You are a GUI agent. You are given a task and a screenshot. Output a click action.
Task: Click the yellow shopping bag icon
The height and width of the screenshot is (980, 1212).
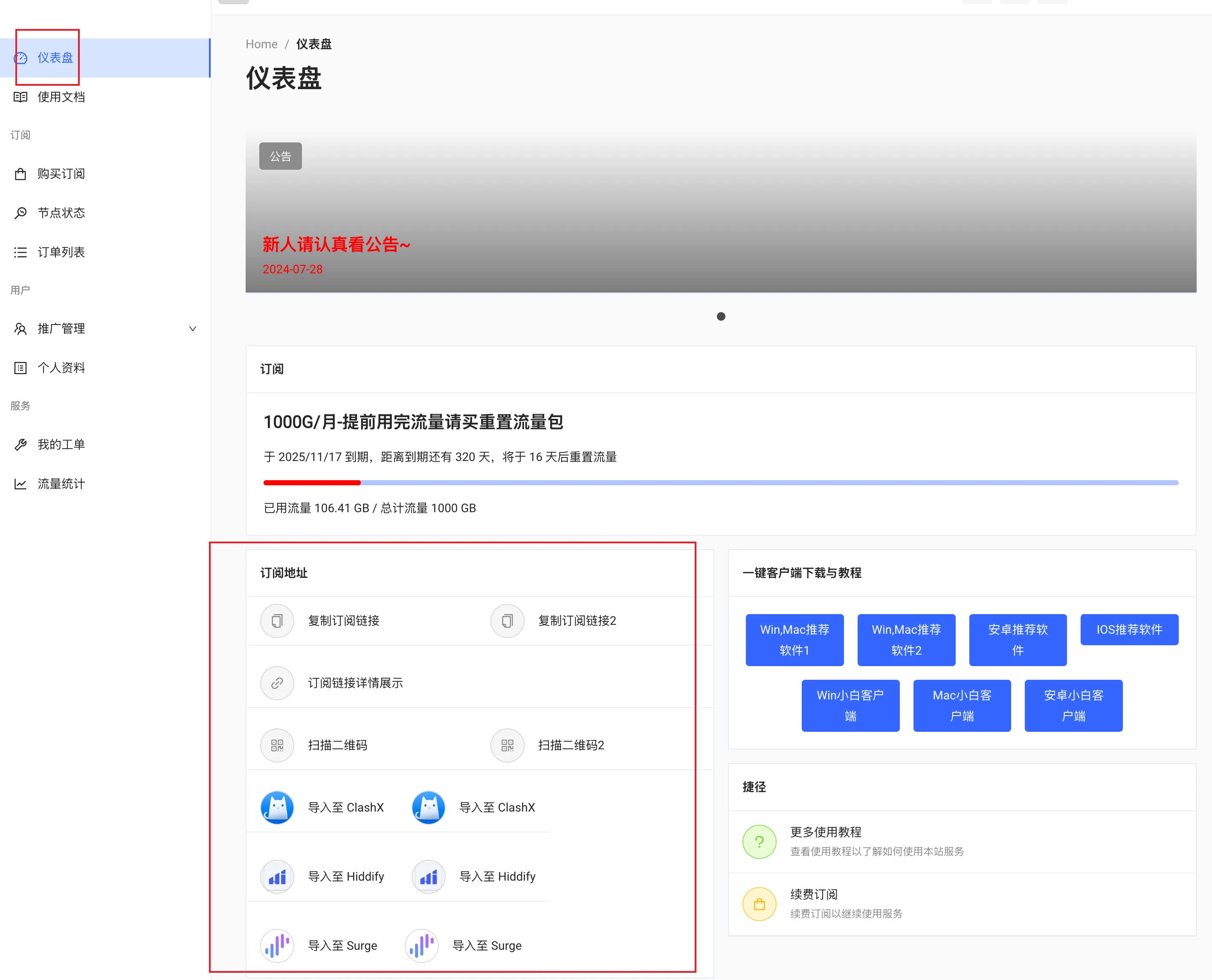(759, 904)
